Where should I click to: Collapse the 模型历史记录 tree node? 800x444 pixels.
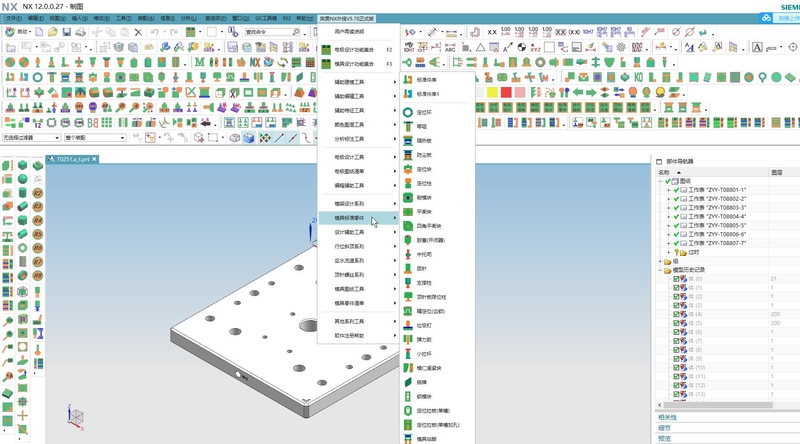(659, 270)
